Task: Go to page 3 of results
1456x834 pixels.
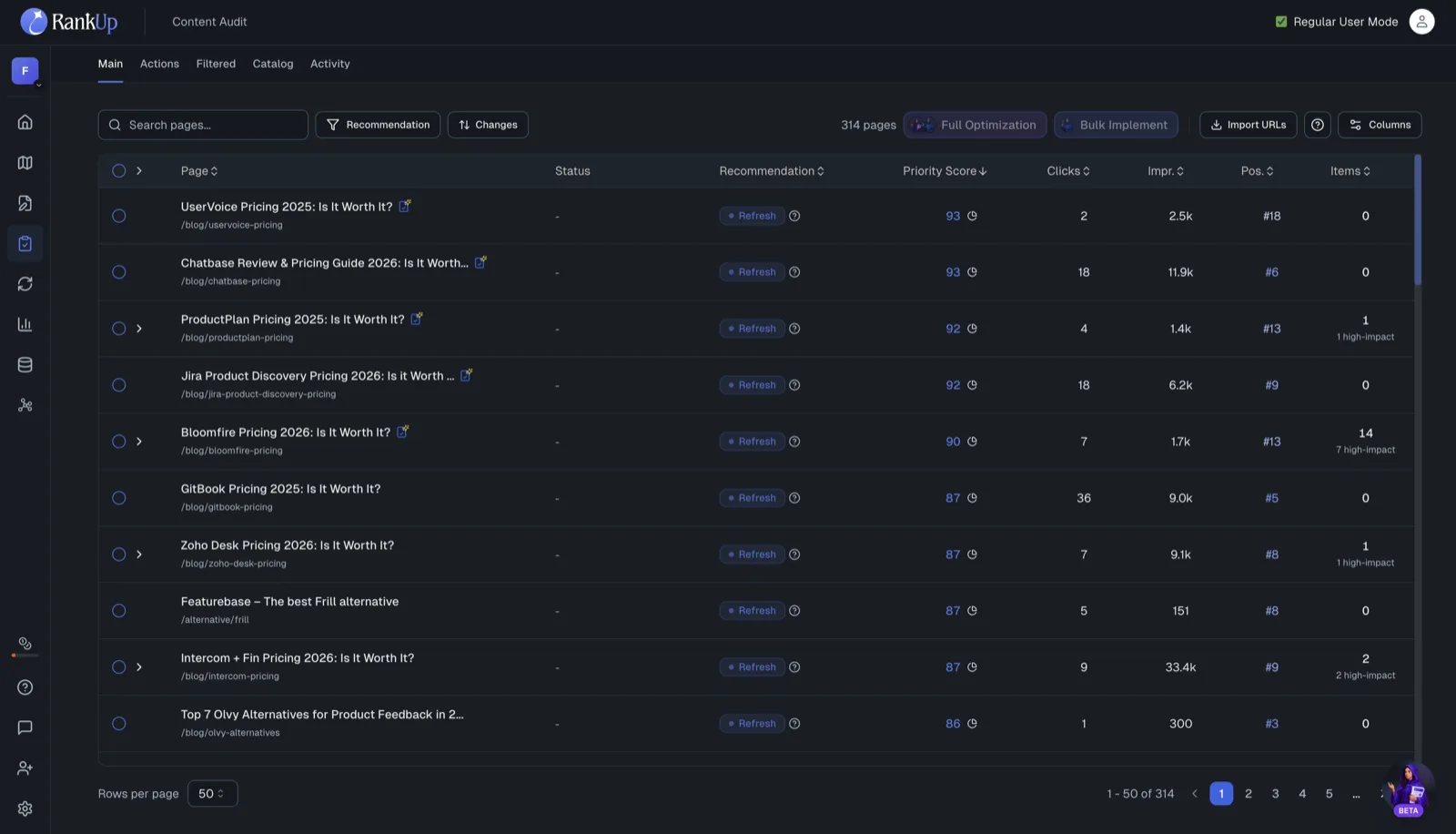Action: (x=1275, y=794)
